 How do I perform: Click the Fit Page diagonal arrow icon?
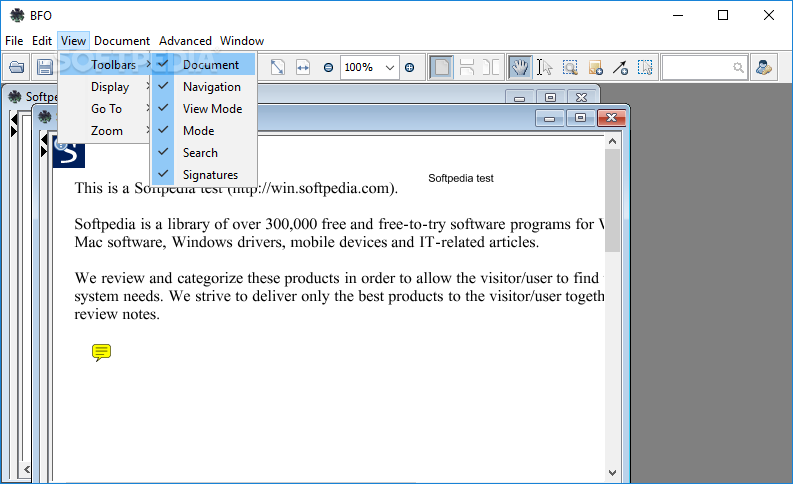click(x=278, y=67)
